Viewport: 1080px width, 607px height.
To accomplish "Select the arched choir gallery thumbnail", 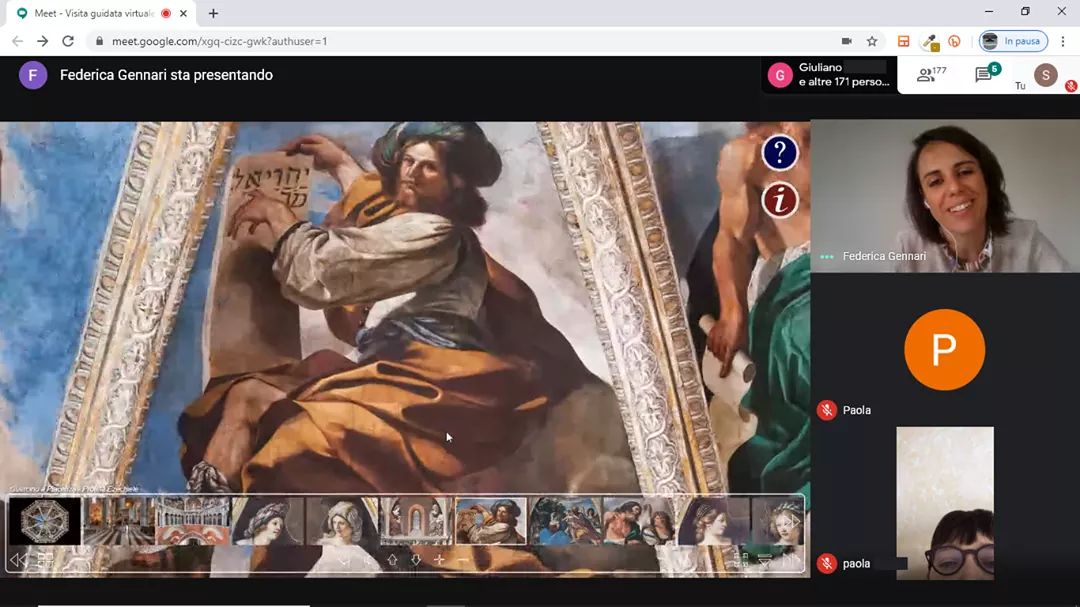I will (192, 521).
